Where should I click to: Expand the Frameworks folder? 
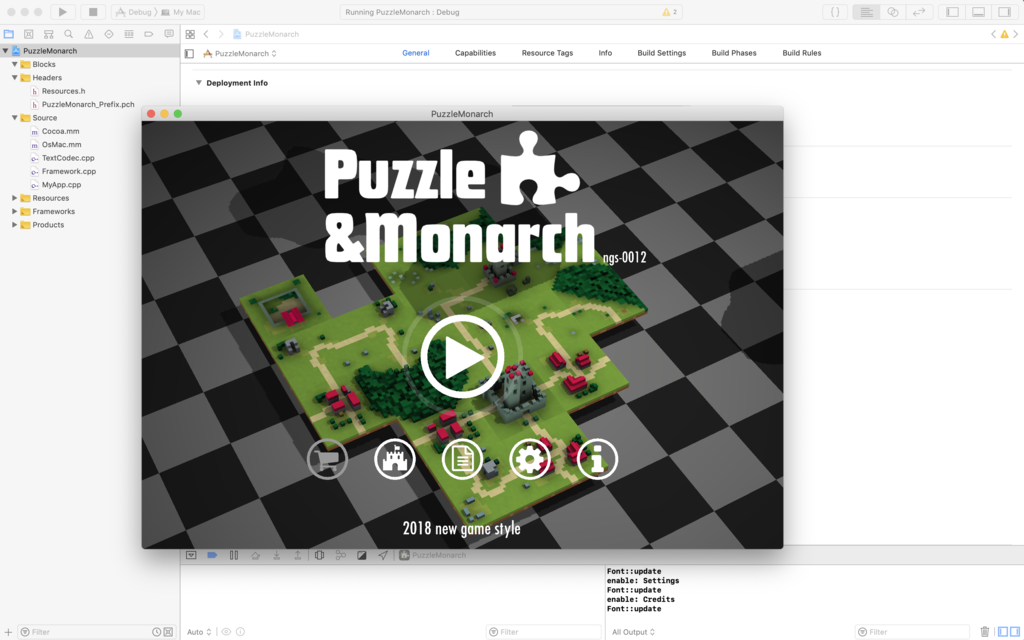pos(14,212)
